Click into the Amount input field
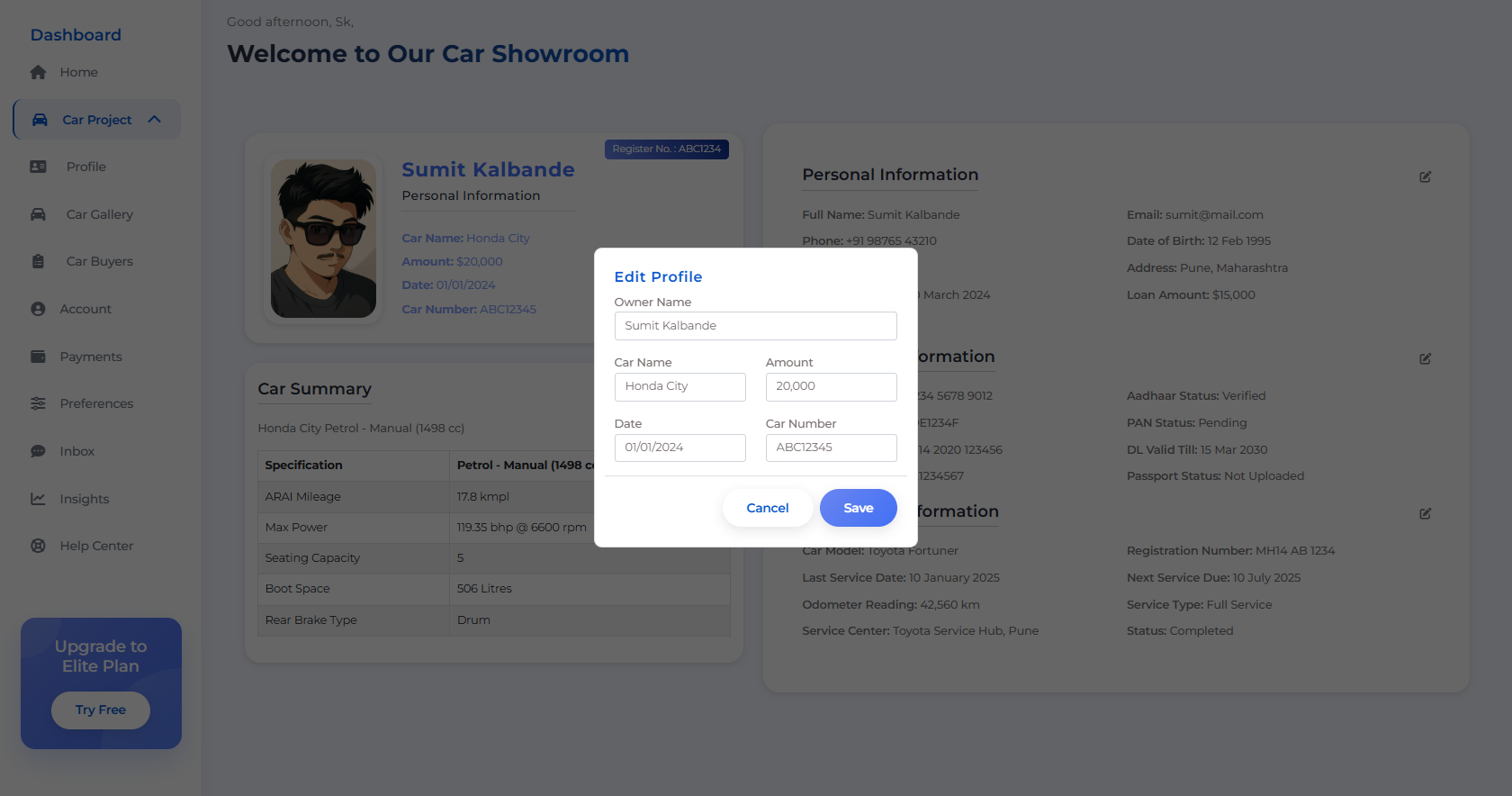 click(x=831, y=386)
